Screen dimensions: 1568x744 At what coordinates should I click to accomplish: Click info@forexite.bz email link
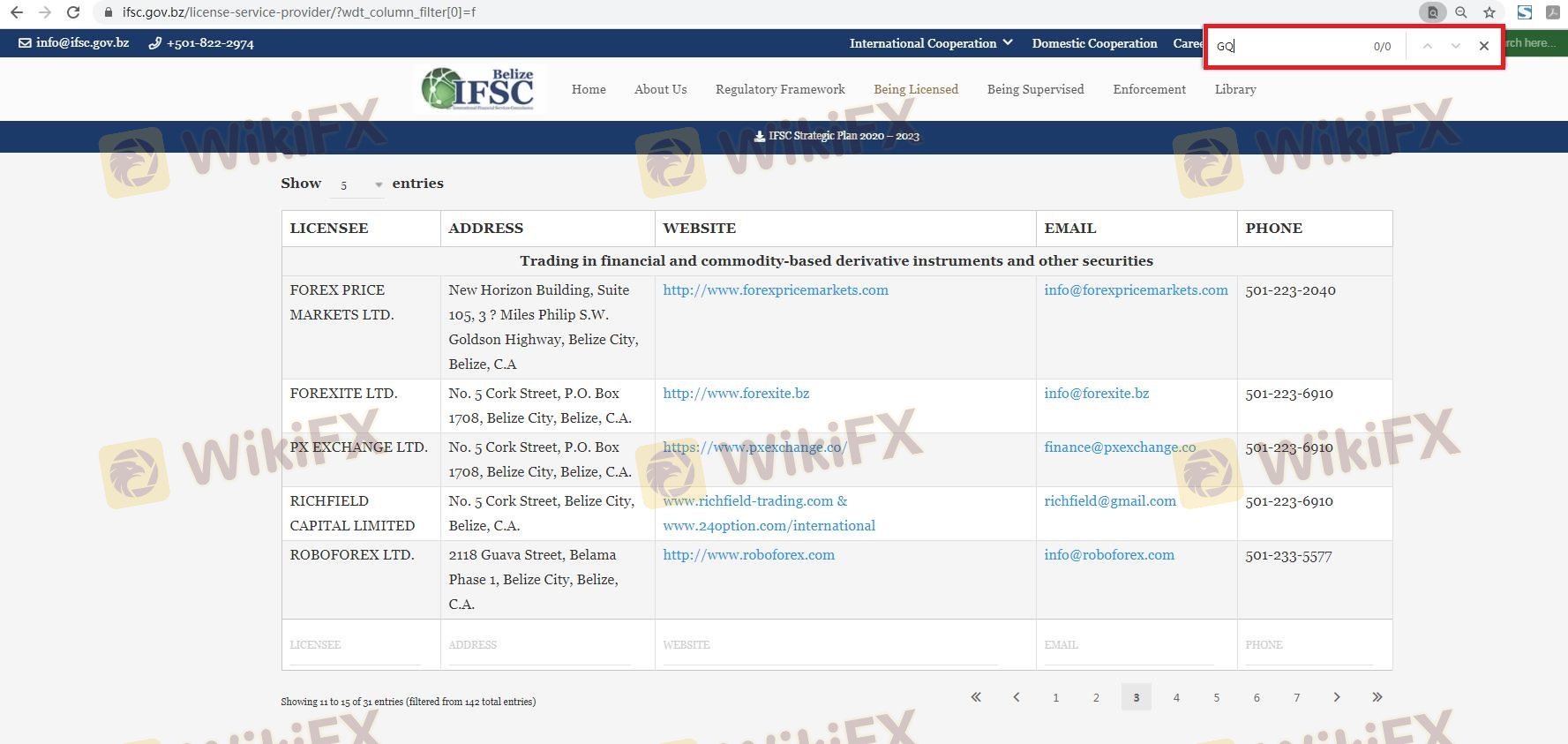(x=1096, y=394)
